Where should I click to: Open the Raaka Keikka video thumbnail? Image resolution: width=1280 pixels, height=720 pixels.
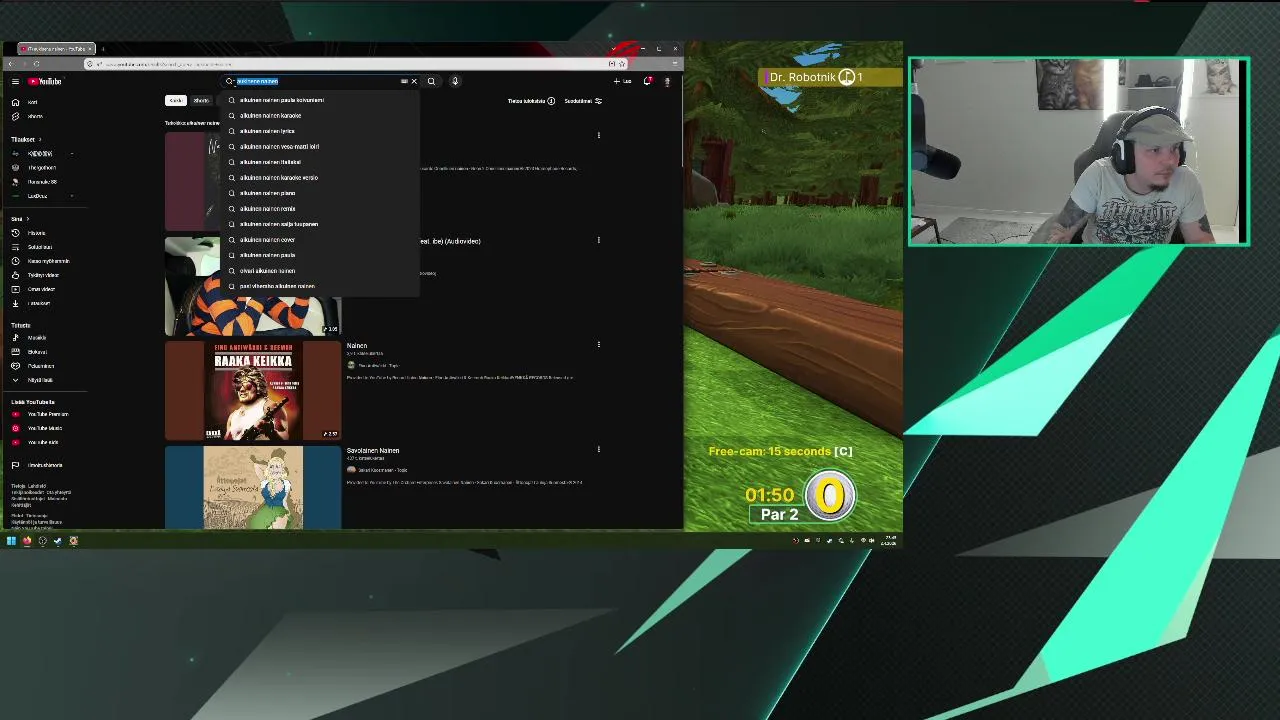click(x=253, y=391)
